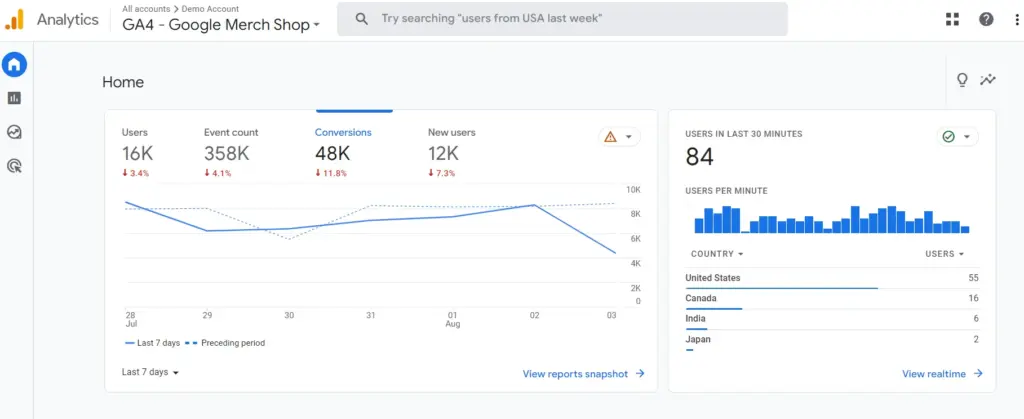Viewport: 1024px width, 419px height.
Task: Select the Event count metric tab
Action: pos(231,152)
